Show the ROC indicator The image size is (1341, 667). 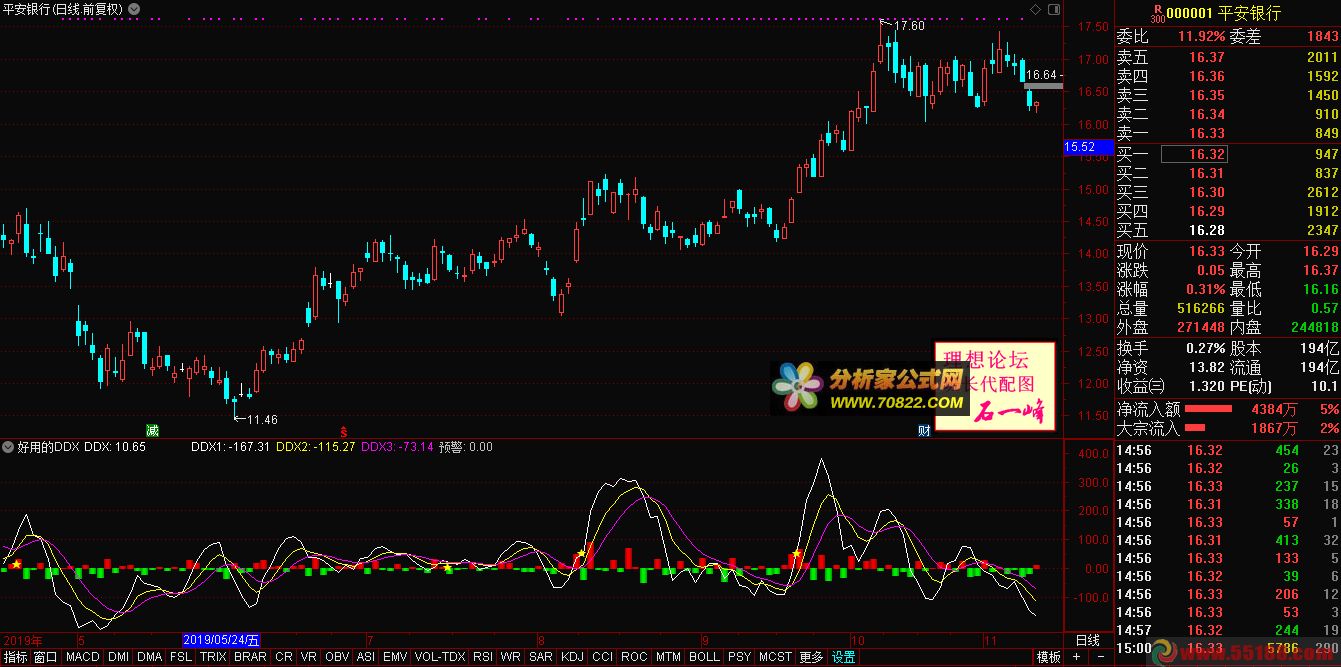pyautogui.click(x=634, y=658)
